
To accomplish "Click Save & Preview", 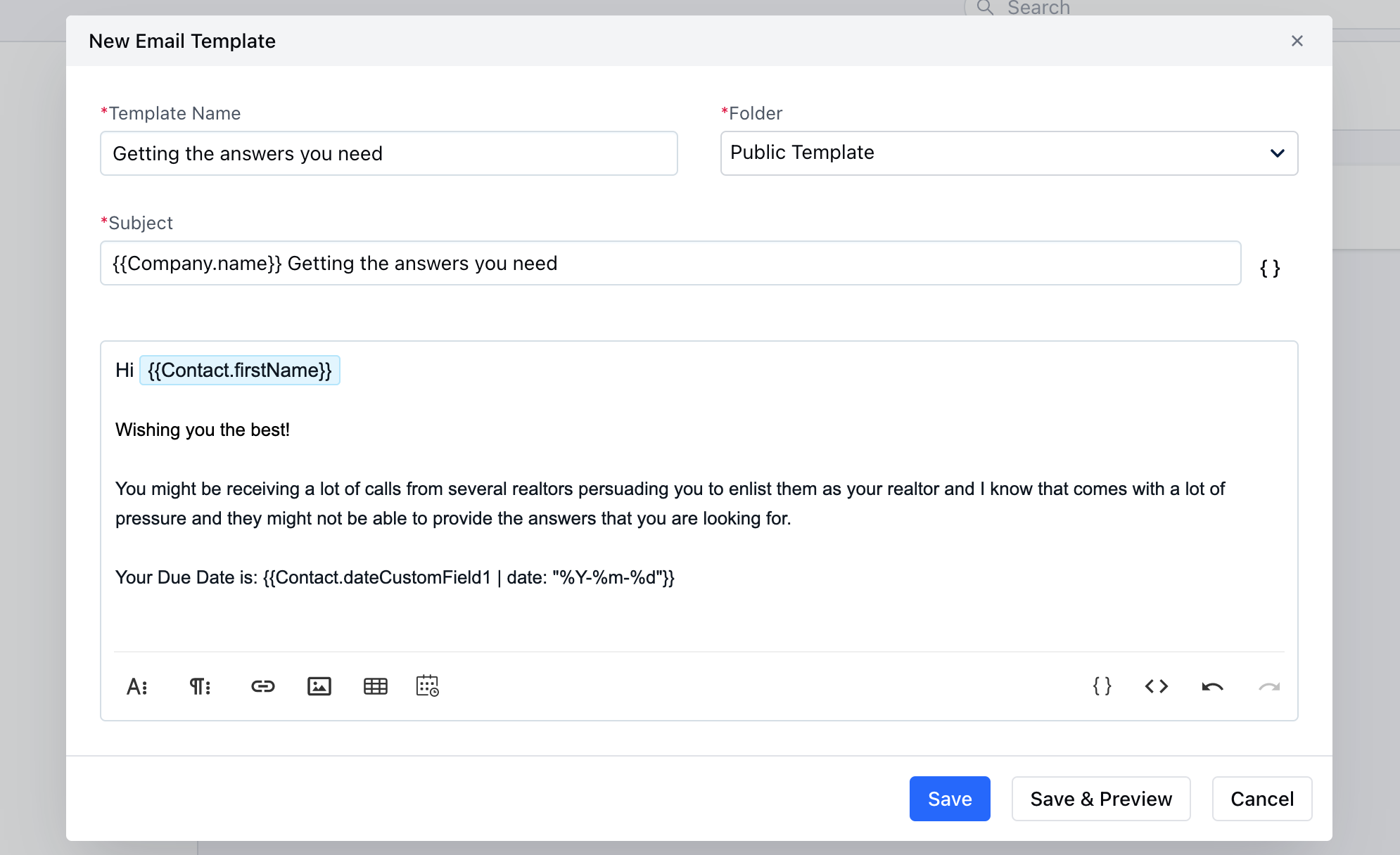I will [x=1100, y=799].
